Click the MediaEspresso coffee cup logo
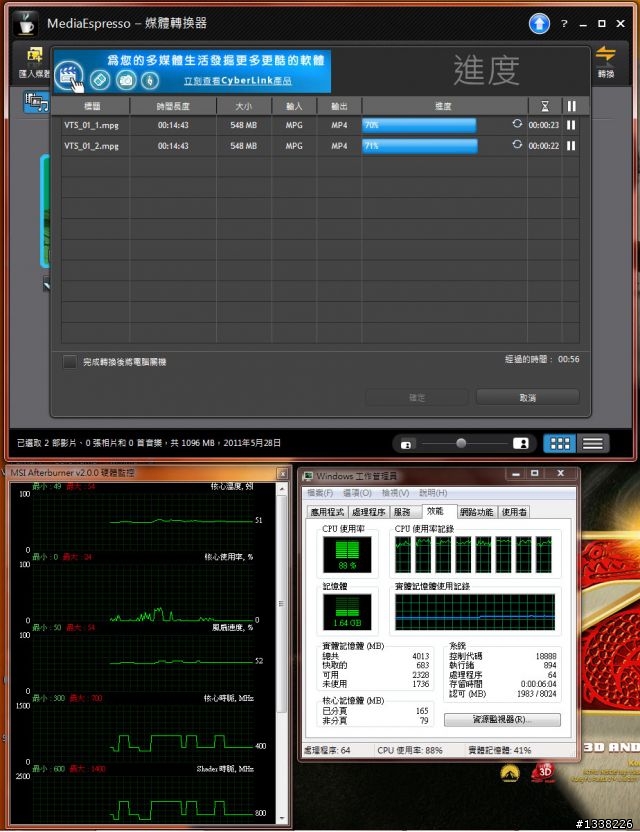This screenshot has height=832, width=640. pyautogui.click(x=25, y=23)
